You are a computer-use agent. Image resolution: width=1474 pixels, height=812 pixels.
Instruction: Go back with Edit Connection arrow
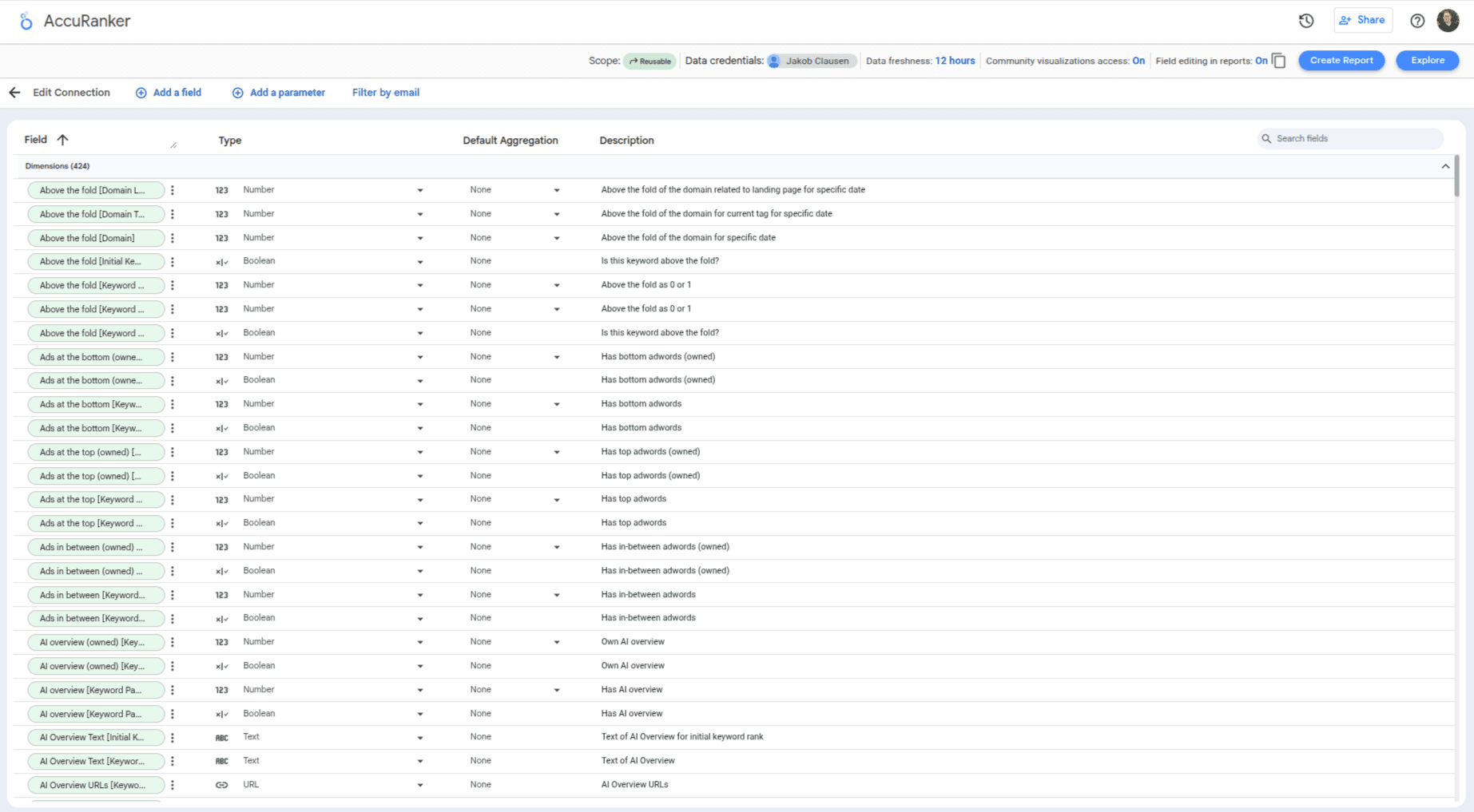(x=14, y=93)
